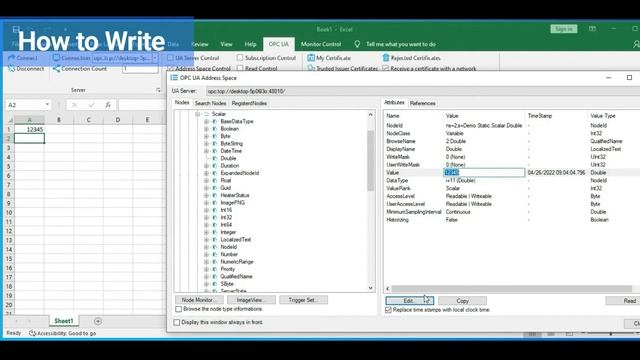640x360 pixels.
Task: Toggle Subscription Control checkbox
Action: click(x=240, y=58)
